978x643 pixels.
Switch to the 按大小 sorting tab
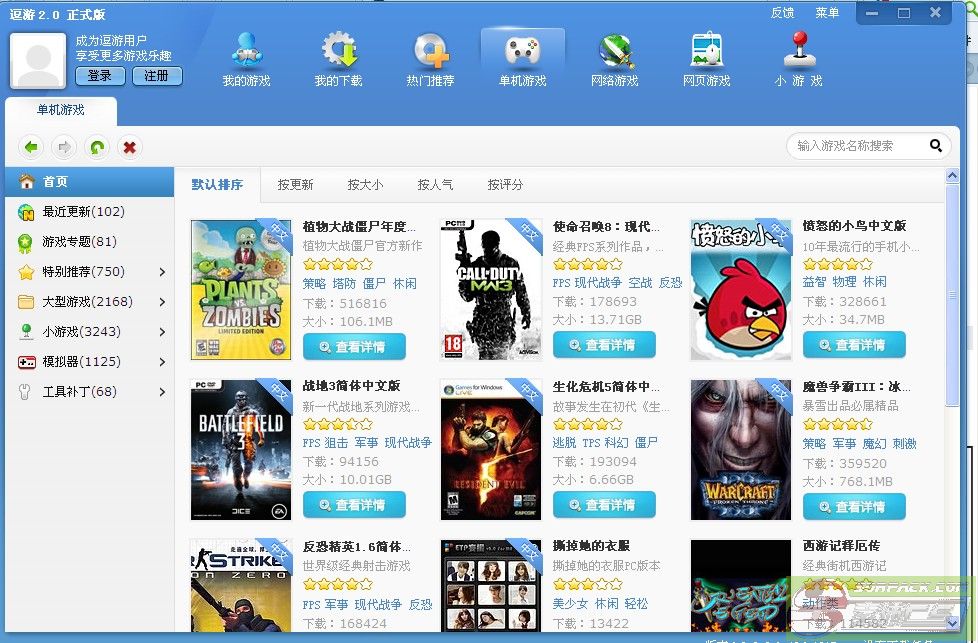click(365, 185)
